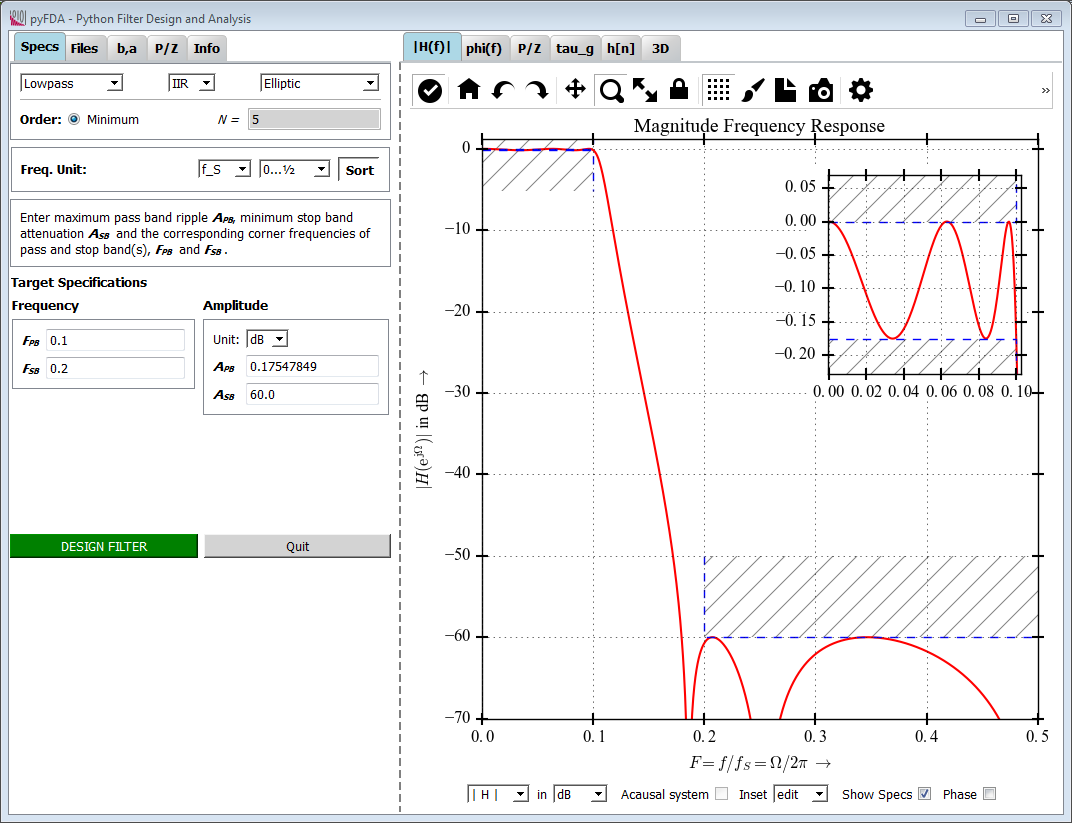Open the amplitude Unit dB dropdown

(x=267, y=339)
